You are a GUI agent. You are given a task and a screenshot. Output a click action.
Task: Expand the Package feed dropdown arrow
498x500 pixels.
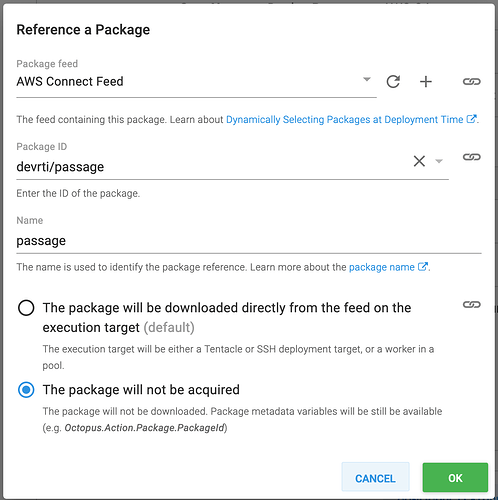point(367,79)
